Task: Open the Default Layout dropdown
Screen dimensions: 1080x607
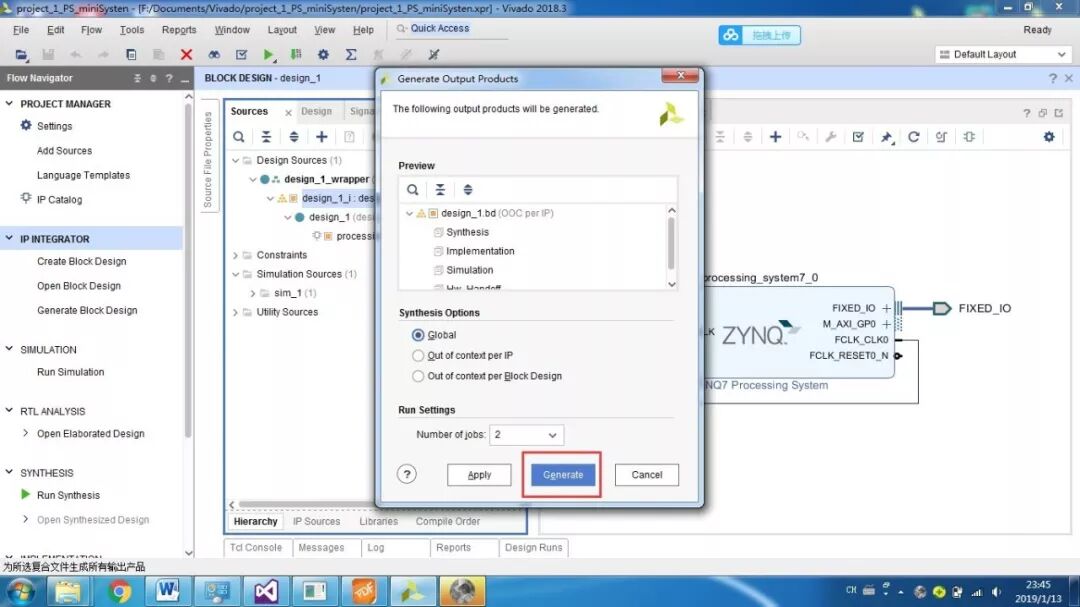Action: point(1004,54)
